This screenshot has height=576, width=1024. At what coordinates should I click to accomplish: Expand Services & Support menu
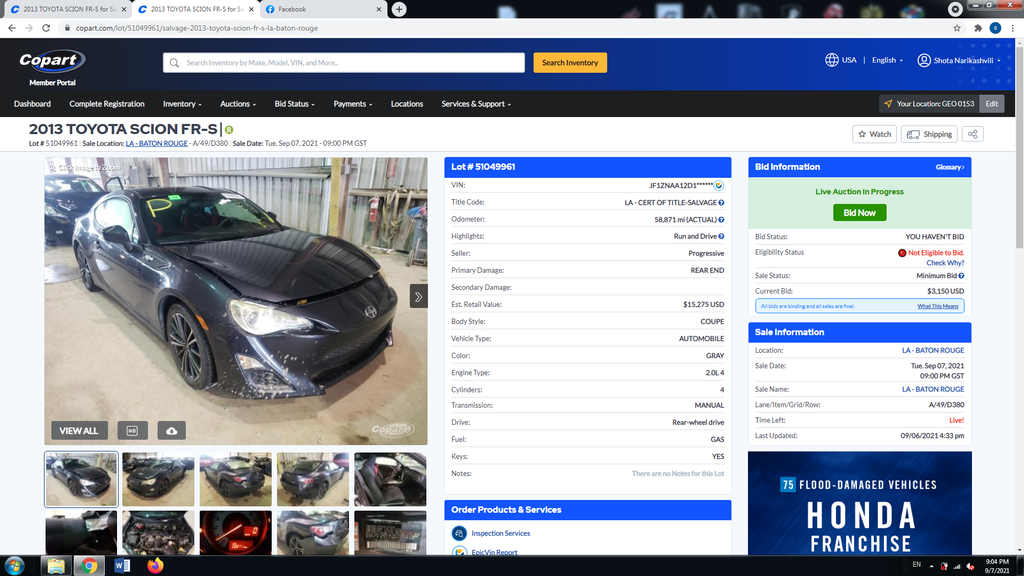476,104
